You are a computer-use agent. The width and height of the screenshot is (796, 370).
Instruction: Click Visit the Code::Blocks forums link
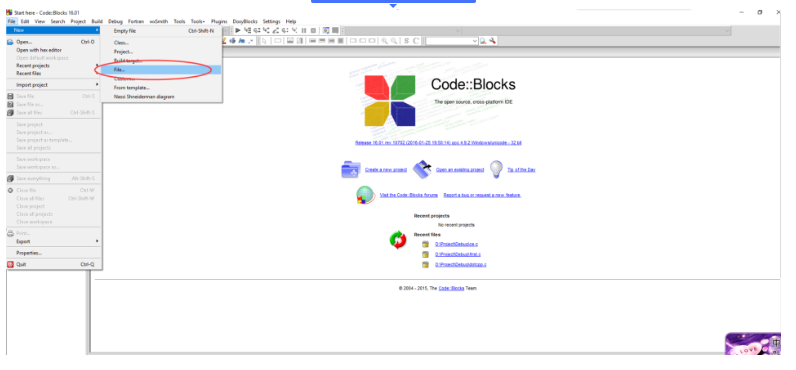click(409, 195)
